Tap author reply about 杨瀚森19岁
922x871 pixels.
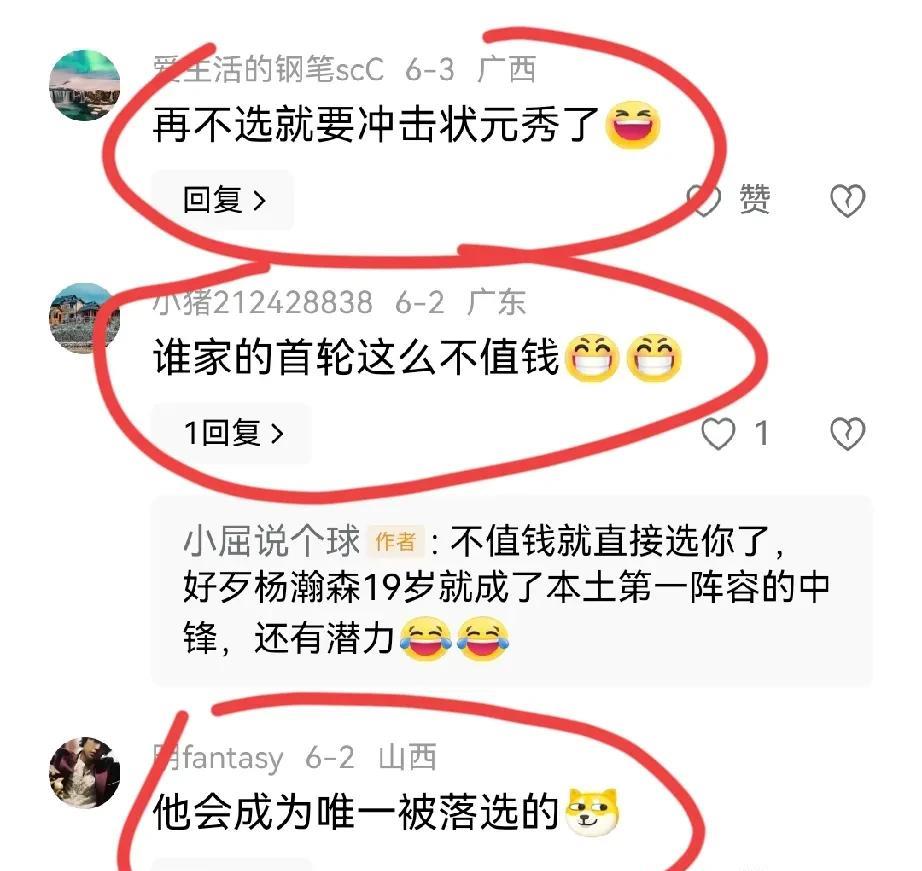pos(512,590)
